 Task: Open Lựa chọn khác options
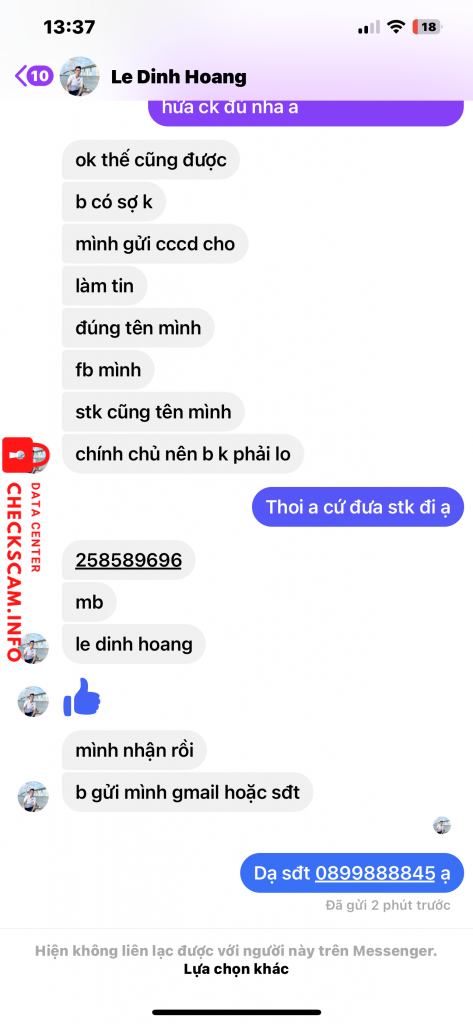(x=236, y=969)
